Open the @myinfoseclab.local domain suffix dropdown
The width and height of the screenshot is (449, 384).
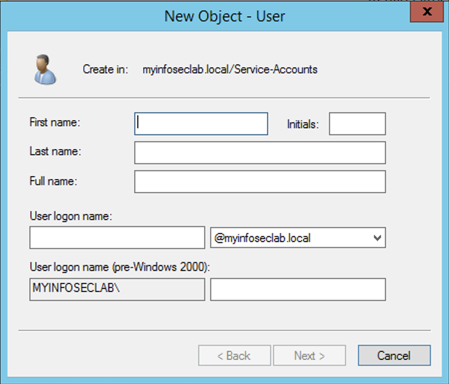pyautogui.click(x=298, y=238)
